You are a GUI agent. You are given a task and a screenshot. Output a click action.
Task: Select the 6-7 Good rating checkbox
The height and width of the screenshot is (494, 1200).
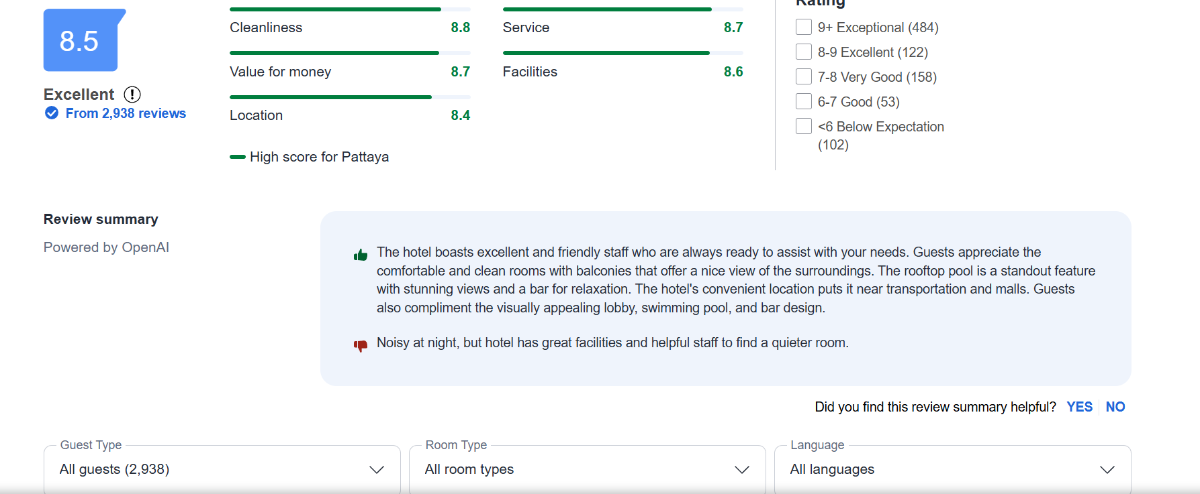pyautogui.click(x=804, y=101)
